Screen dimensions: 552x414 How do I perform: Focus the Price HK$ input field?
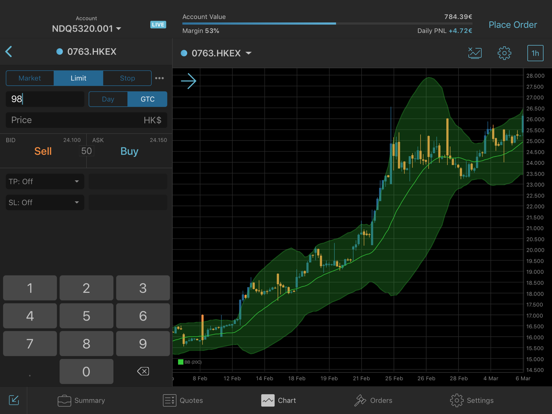86,120
